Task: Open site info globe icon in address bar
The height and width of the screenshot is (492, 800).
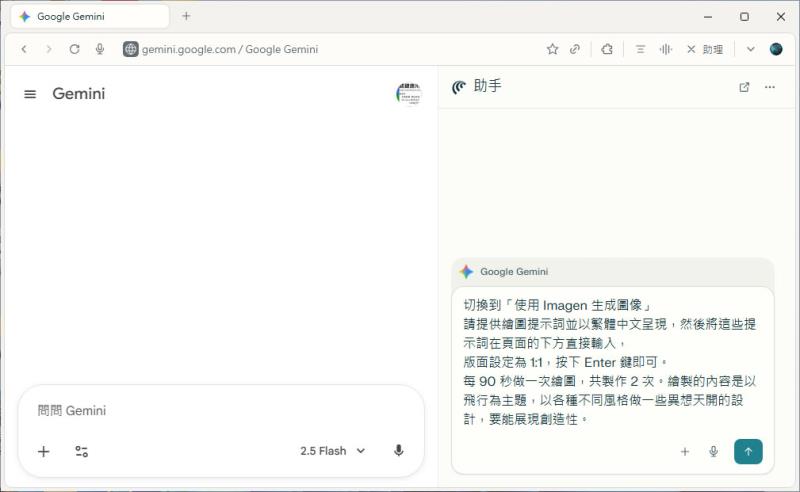Action: (131, 49)
